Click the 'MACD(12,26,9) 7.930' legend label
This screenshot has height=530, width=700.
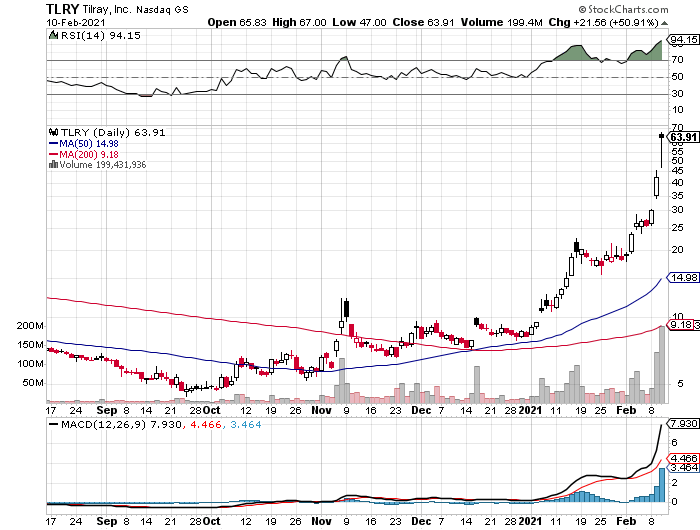click(121, 424)
